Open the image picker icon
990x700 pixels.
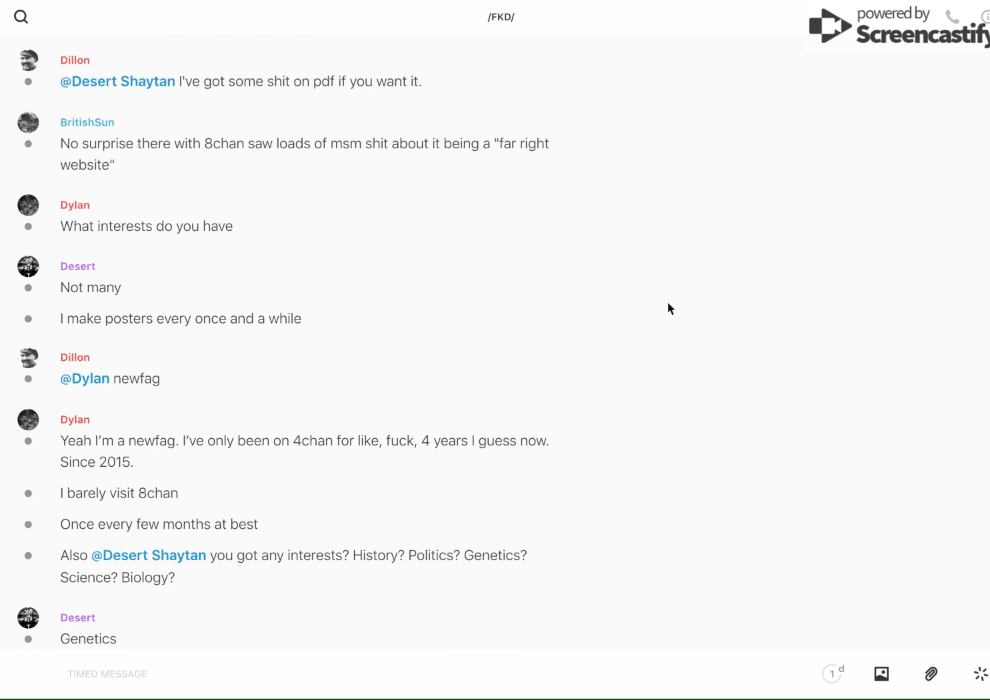(x=881, y=674)
